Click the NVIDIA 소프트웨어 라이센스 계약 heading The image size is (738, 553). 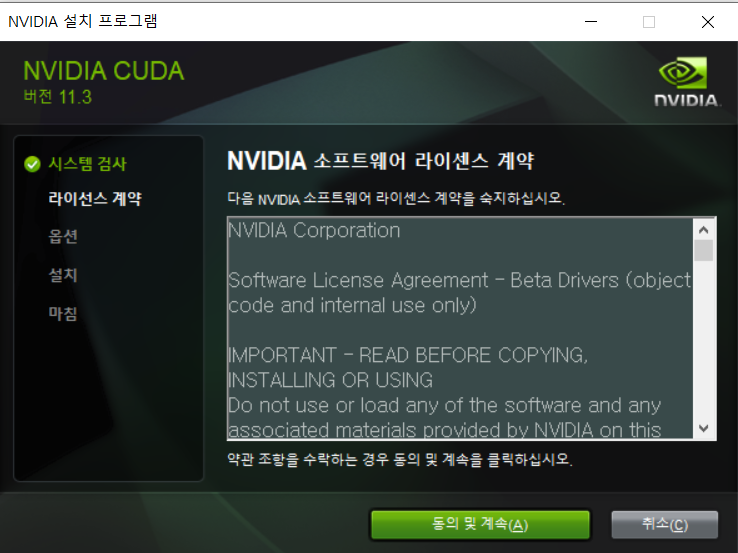[380, 161]
